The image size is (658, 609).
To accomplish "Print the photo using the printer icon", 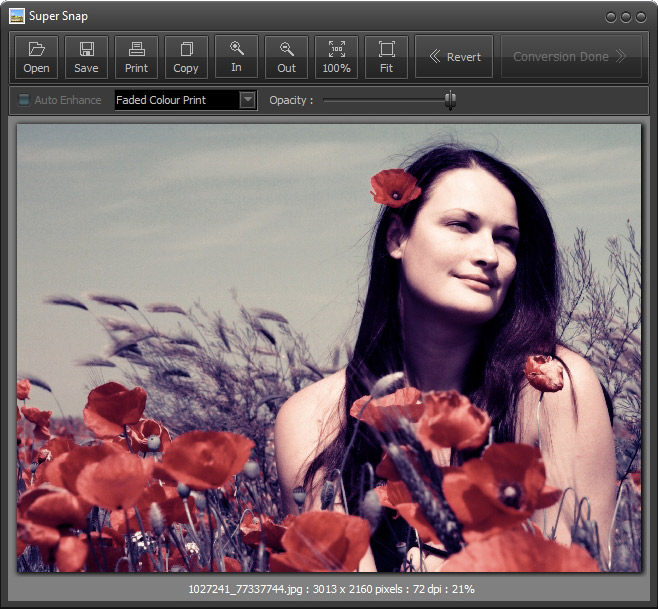I will [x=136, y=57].
